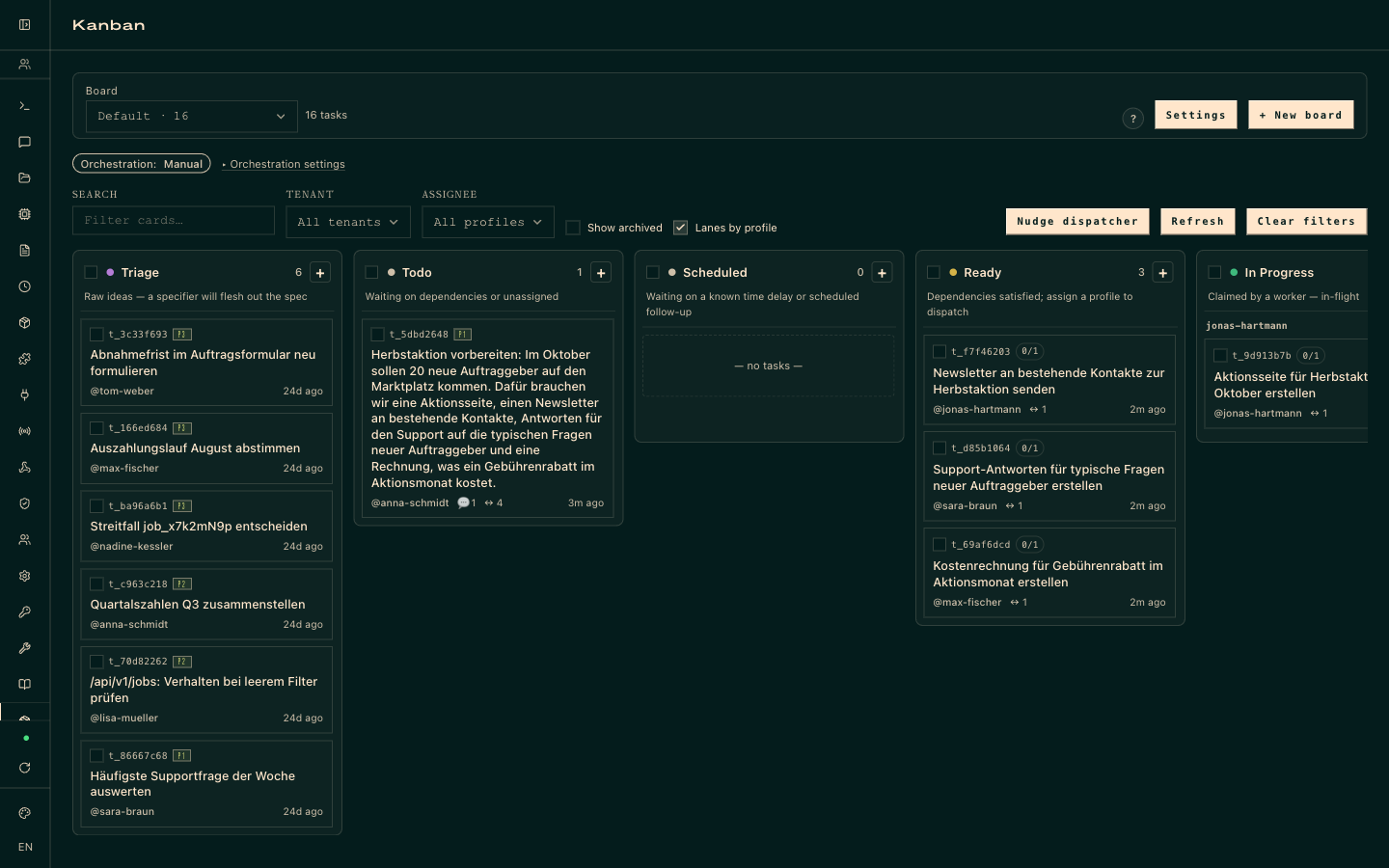
Task: Open the profiles users icon at sidebar top
Action: (x=25, y=65)
